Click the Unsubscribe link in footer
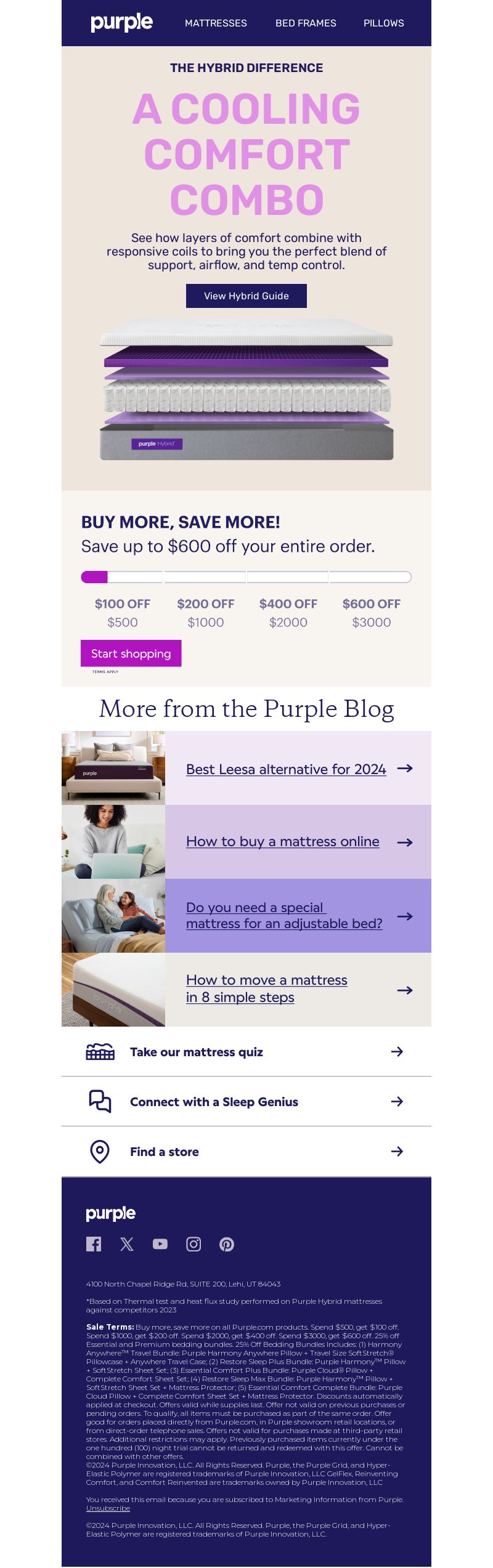This screenshot has height=1568, width=493. click(108, 1508)
